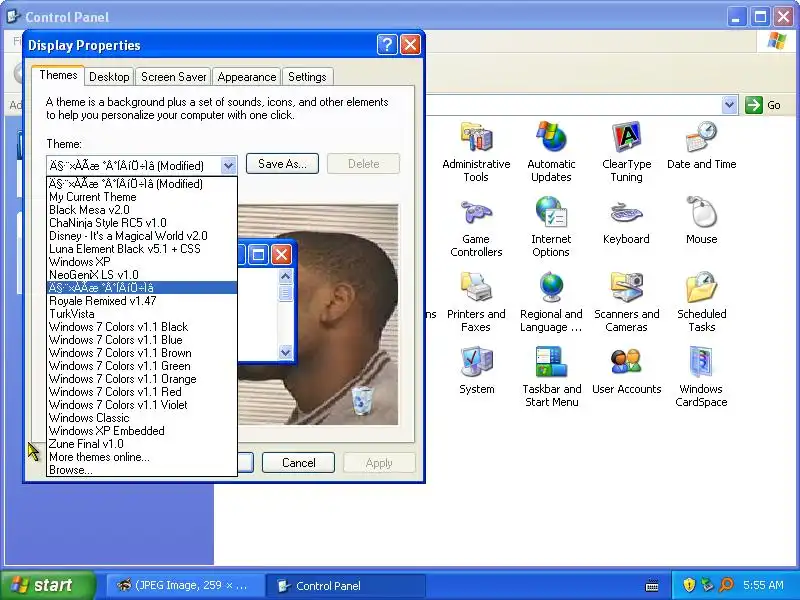Screen dimensions: 800x600
Task: Switch to the Settings tab
Action: pos(307,77)
